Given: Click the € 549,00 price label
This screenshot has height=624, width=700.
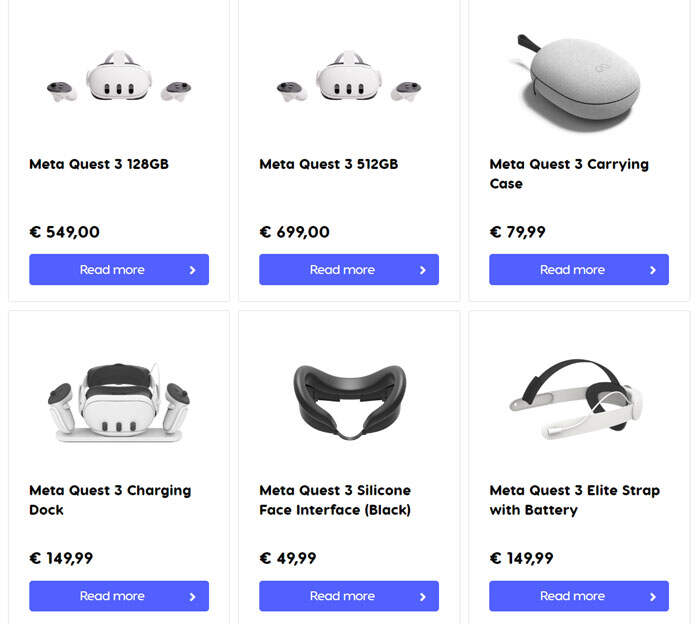Looking at the screenshot, I should [65, 232].
